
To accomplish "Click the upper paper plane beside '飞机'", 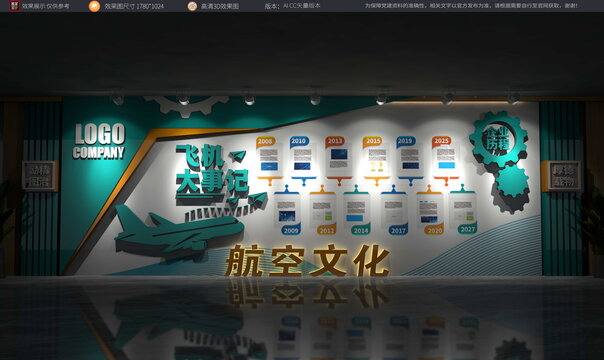I will pyautogui.click(x=238, y=156).
